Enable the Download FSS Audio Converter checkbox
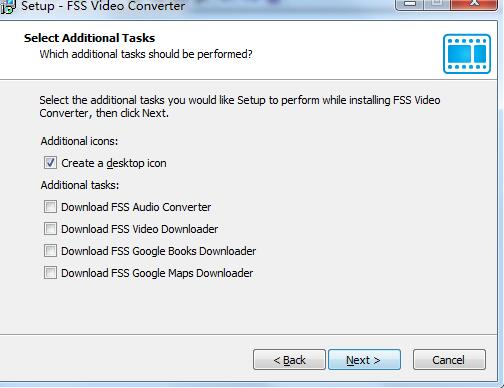Screen dimensions: 504x388 [50, 207]
